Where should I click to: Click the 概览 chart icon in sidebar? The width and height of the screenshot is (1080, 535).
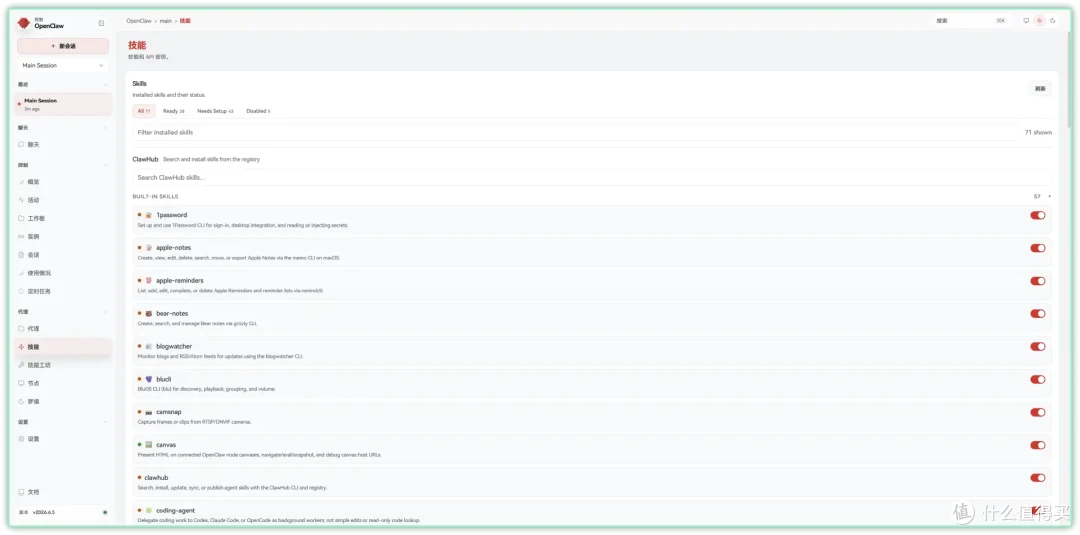coord(21,182)
